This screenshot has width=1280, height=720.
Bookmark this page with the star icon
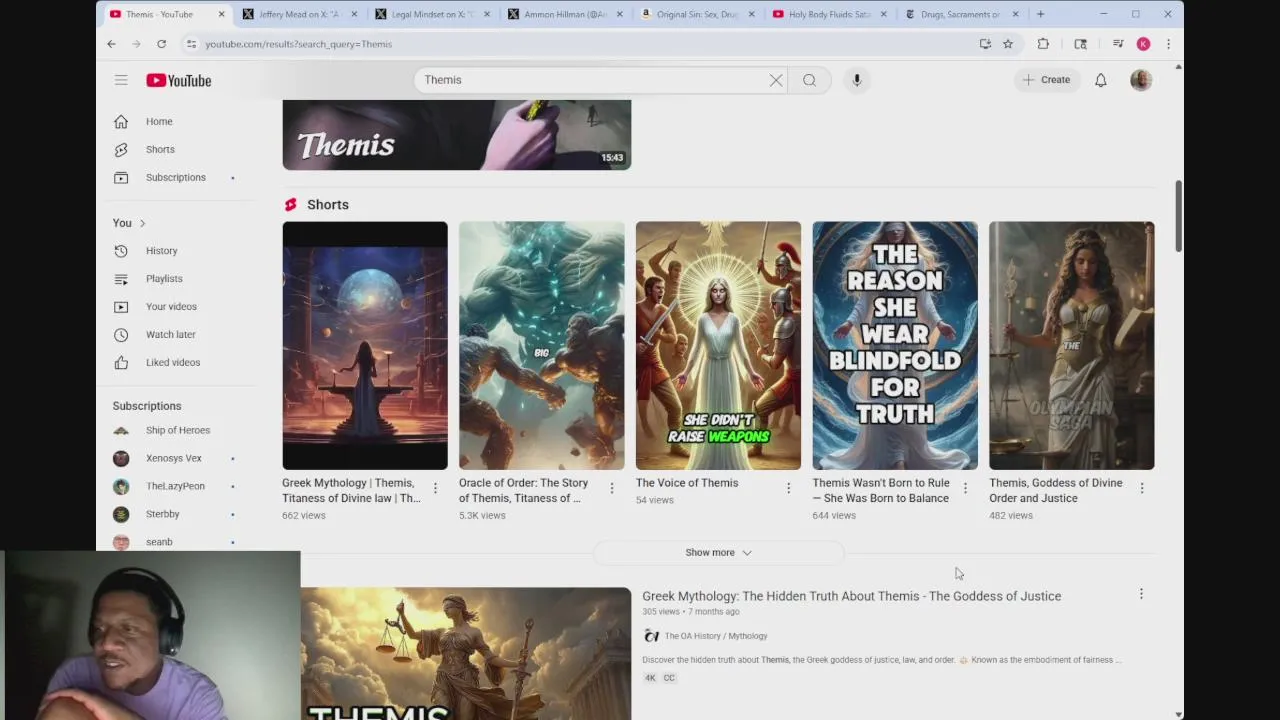click(x=1008, y=44)
